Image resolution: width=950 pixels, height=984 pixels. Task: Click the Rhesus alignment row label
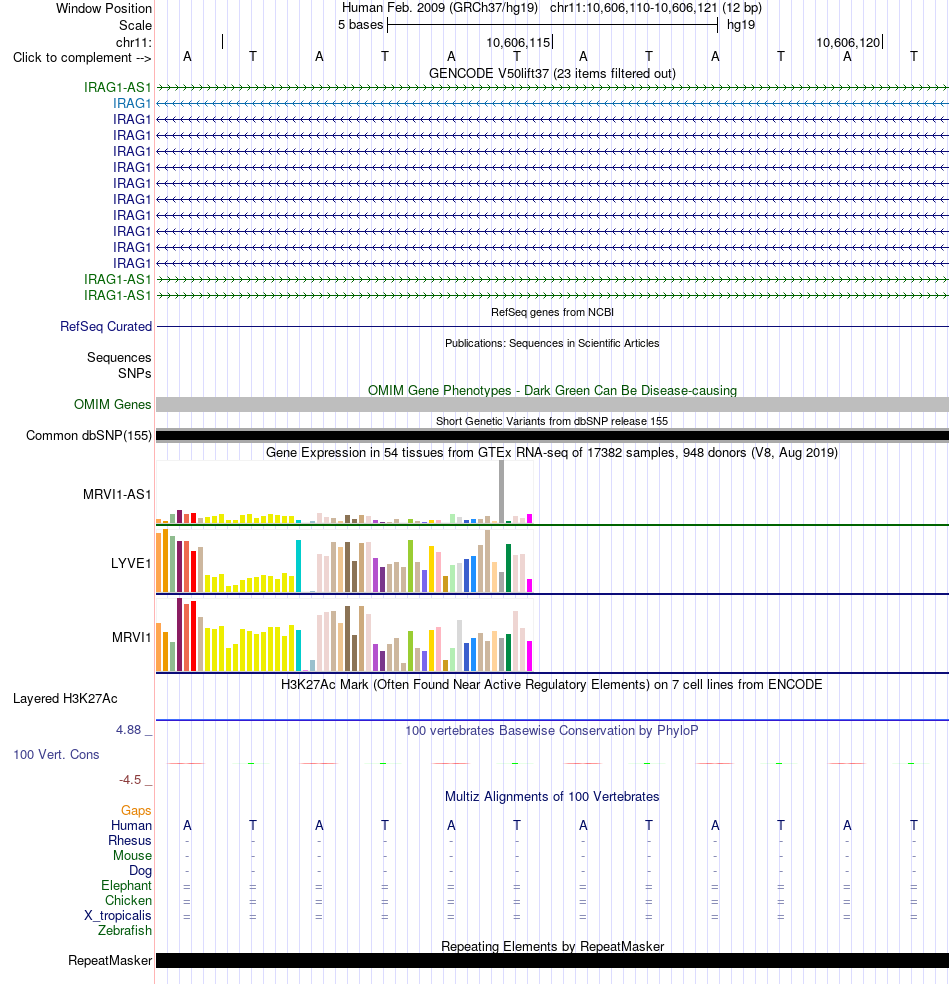[x=130, y=841]
